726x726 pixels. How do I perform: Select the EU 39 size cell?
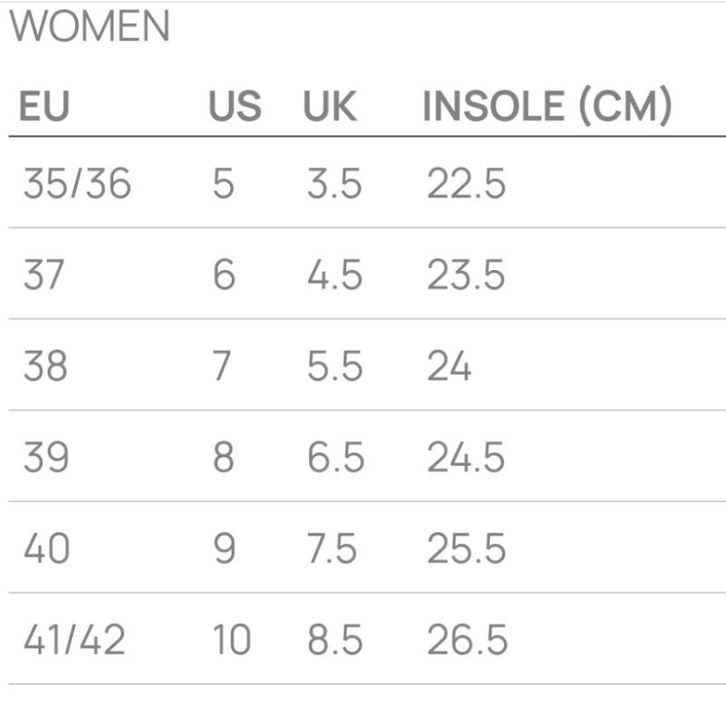click(46, 458)
